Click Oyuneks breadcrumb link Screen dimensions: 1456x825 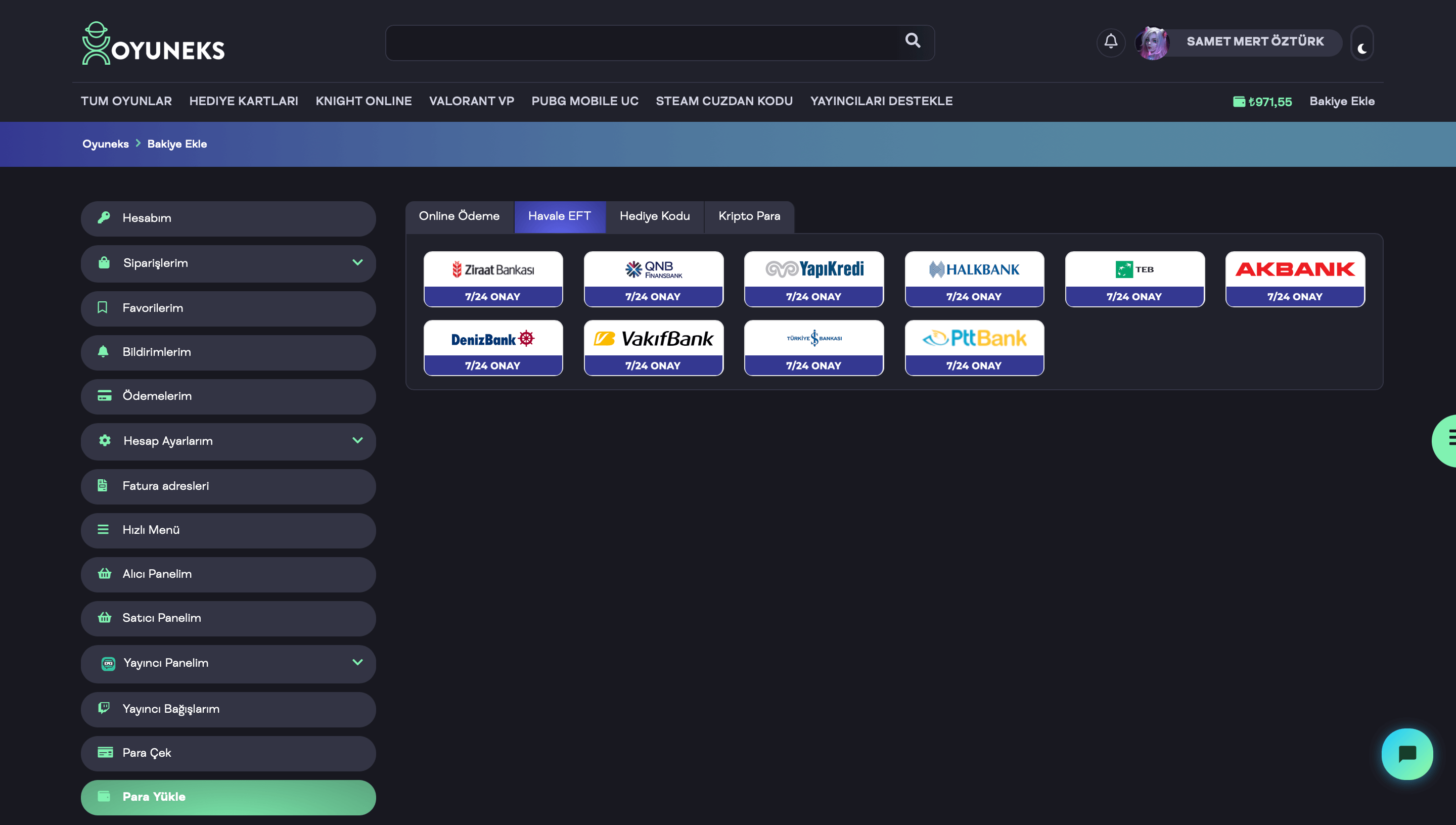[106, 144]
